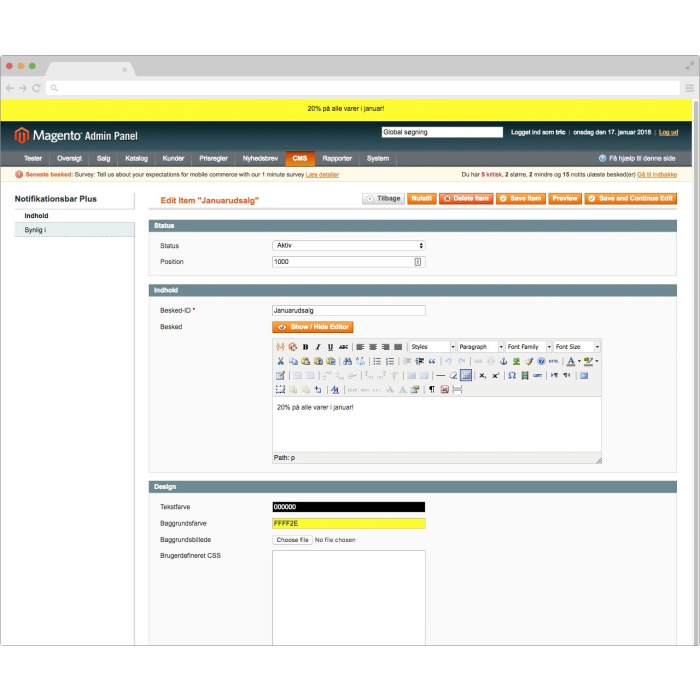Image resolution: width=700 pixels, height=700 pixels.
Task: Toggle italic formatting in the editor
Action: tap(318, 347)
